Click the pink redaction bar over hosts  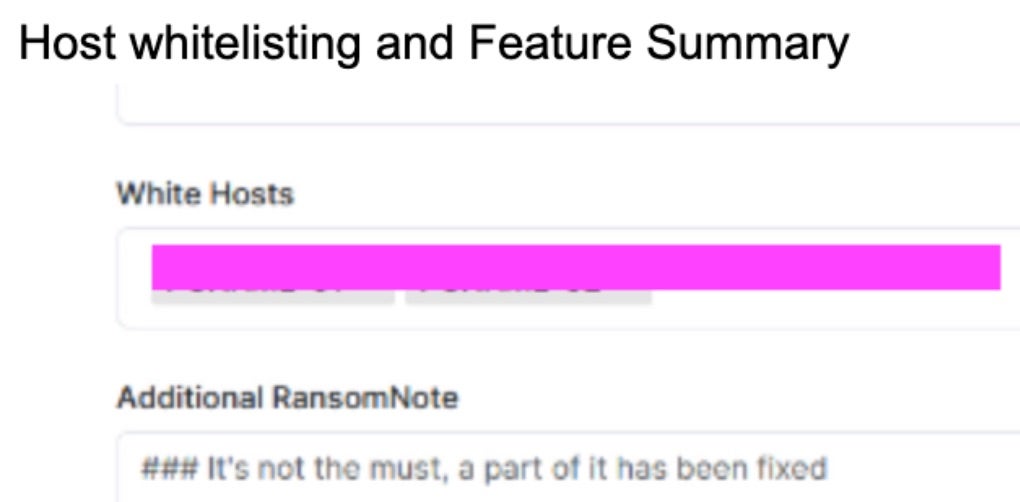[x=575, y=266]
